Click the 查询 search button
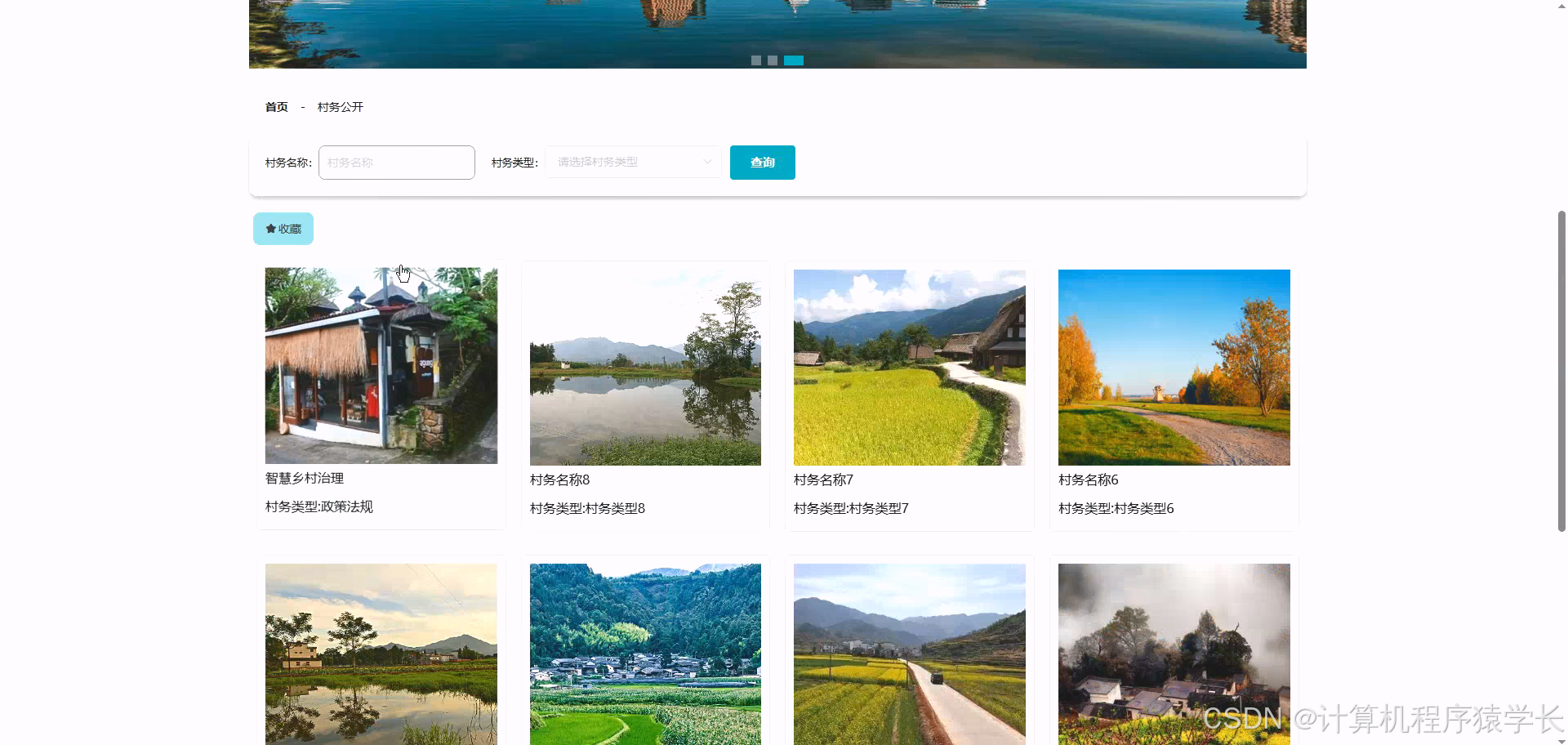Screen dimensions: 1568x745 click(x=762, y=163)
